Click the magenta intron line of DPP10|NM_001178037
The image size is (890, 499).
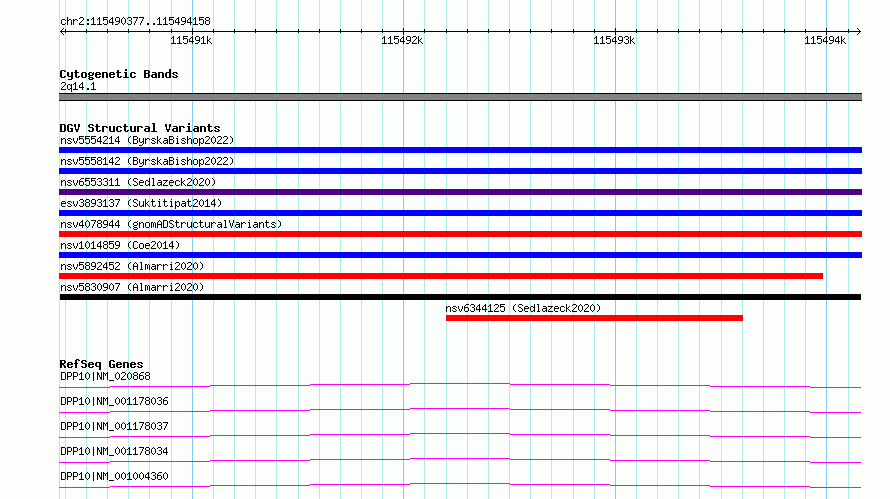(x=460, y=435)
